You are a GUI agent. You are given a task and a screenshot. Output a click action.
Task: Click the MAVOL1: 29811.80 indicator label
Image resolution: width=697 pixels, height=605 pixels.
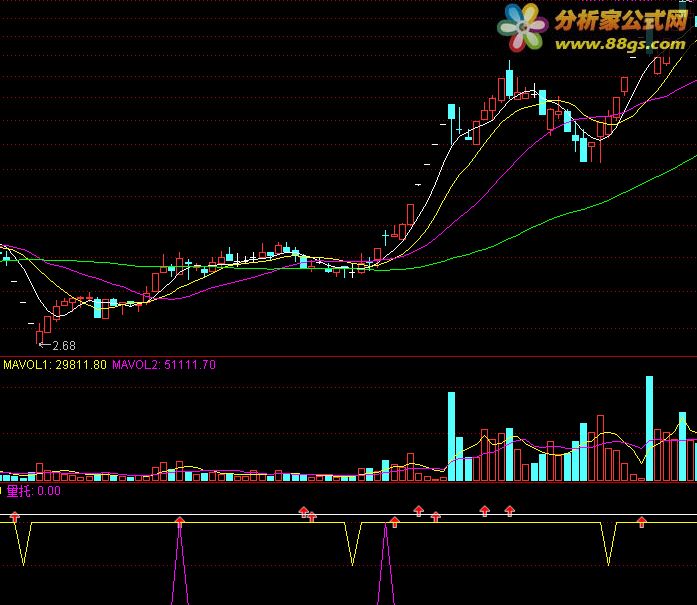(55, 365)
